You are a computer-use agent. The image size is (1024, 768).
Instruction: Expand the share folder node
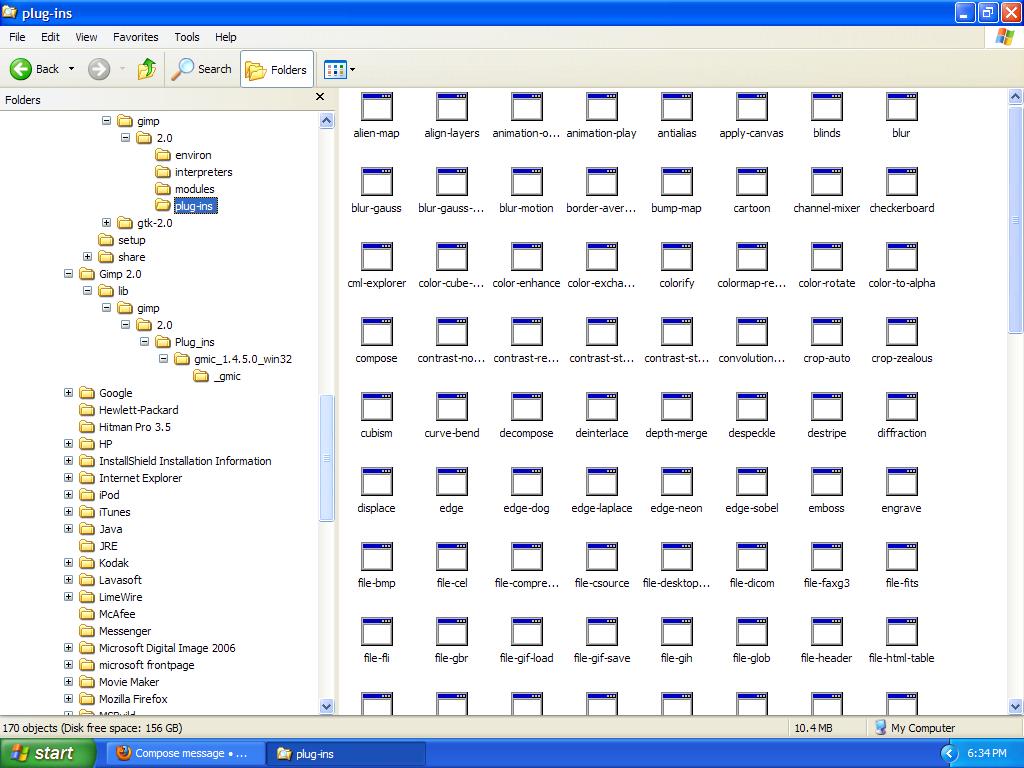tap(88, 257)
